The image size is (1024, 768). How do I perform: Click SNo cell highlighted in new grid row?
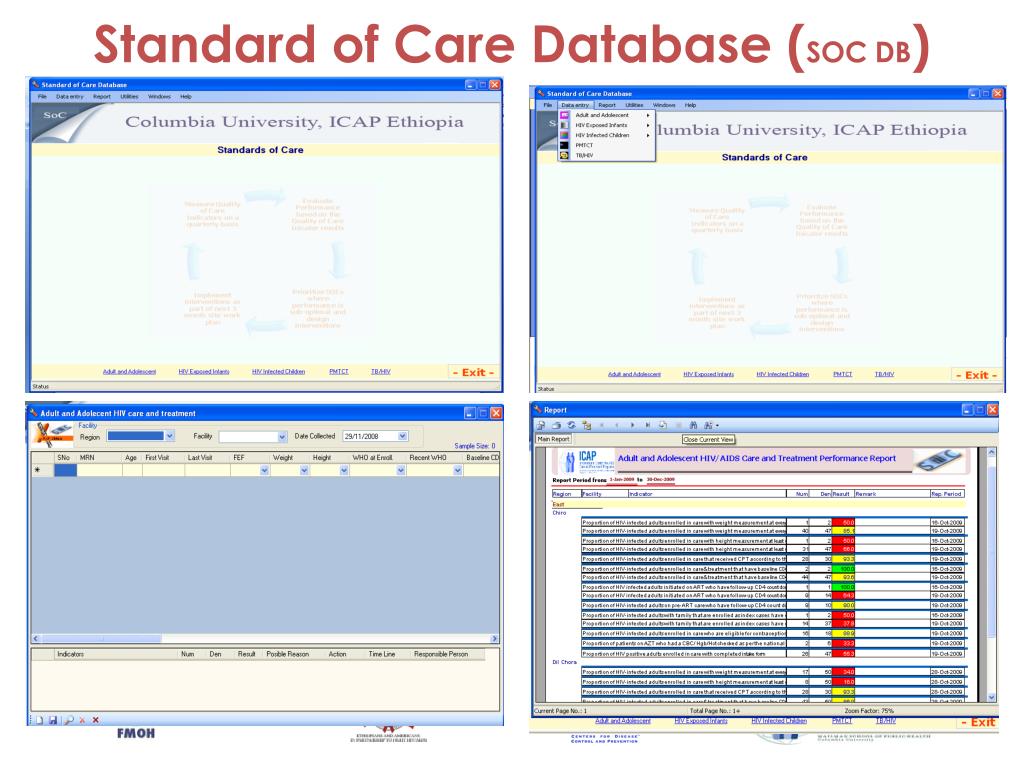pyautogui.click(x=65, y=470)
